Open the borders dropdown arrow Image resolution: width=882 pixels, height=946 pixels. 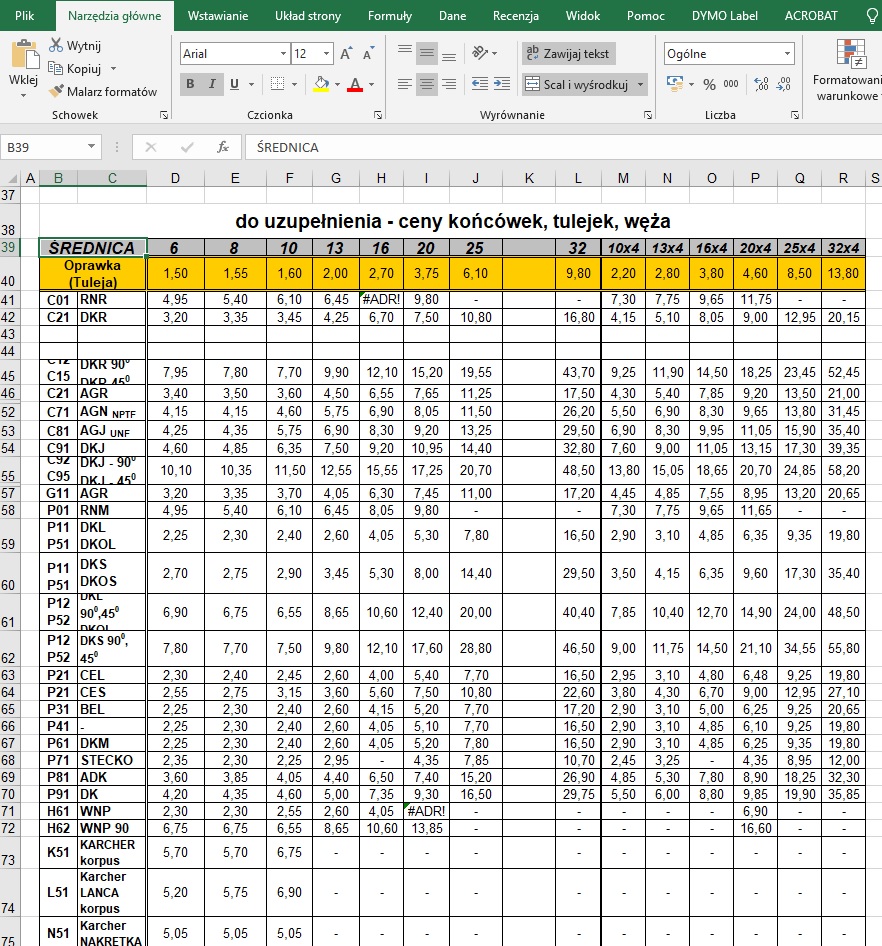click(294, 84)
